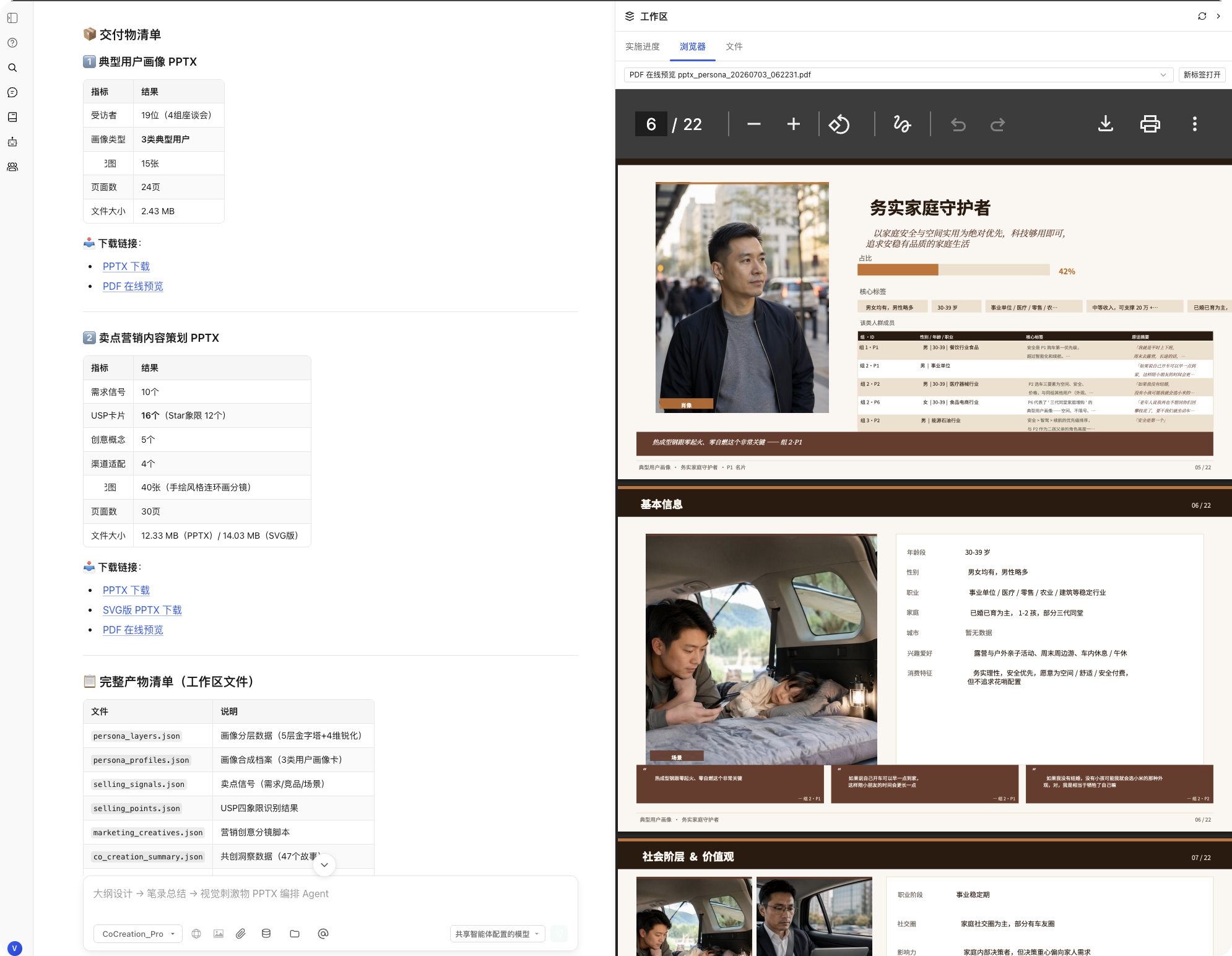This screenshot has height=956, width=1232.
Task: Open the help question-mark icon
Action: pyautogui.click(x=12, y=43)
